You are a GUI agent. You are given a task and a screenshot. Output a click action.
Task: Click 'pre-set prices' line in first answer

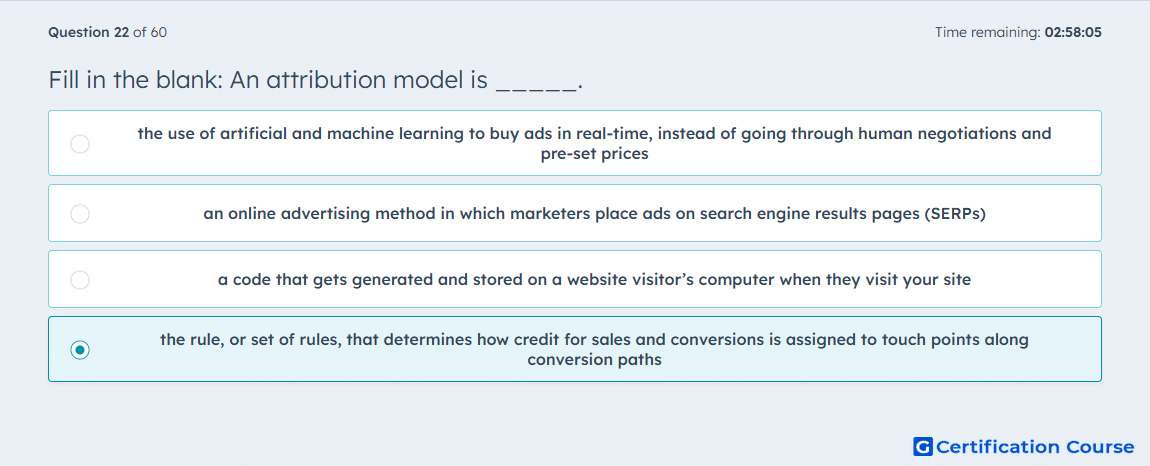[x=594, y=155]
